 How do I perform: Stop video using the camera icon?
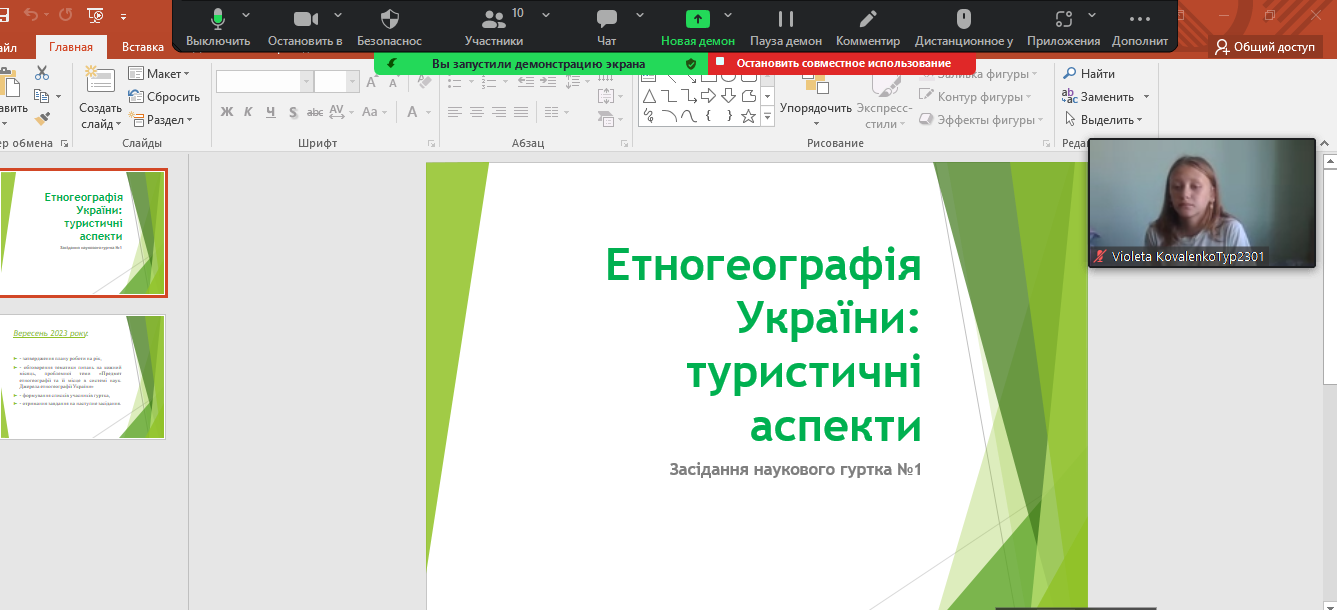click(305, 20)
